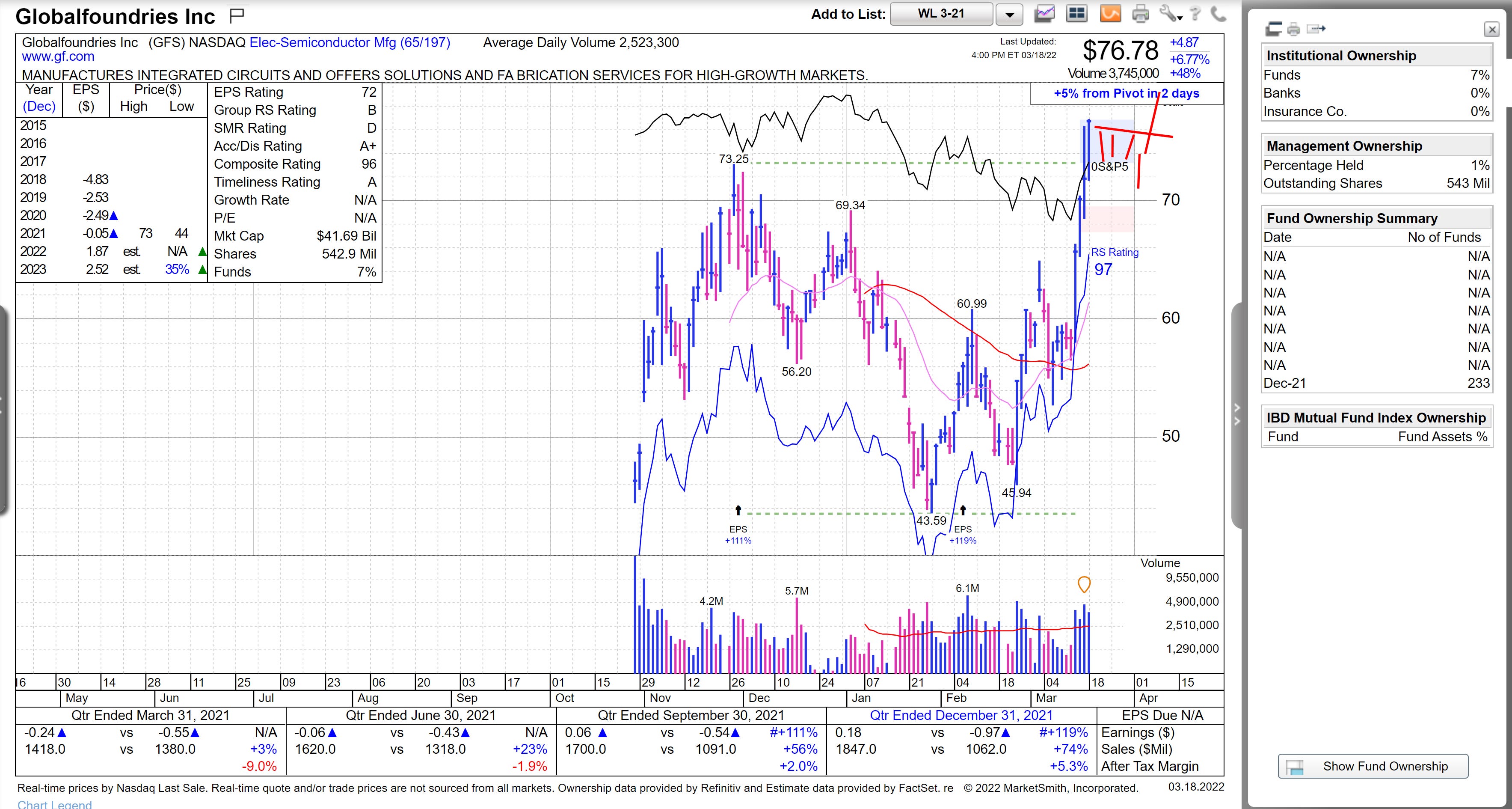
Task: Open help via the question mark icon
Action: [x=1195, y=14]
